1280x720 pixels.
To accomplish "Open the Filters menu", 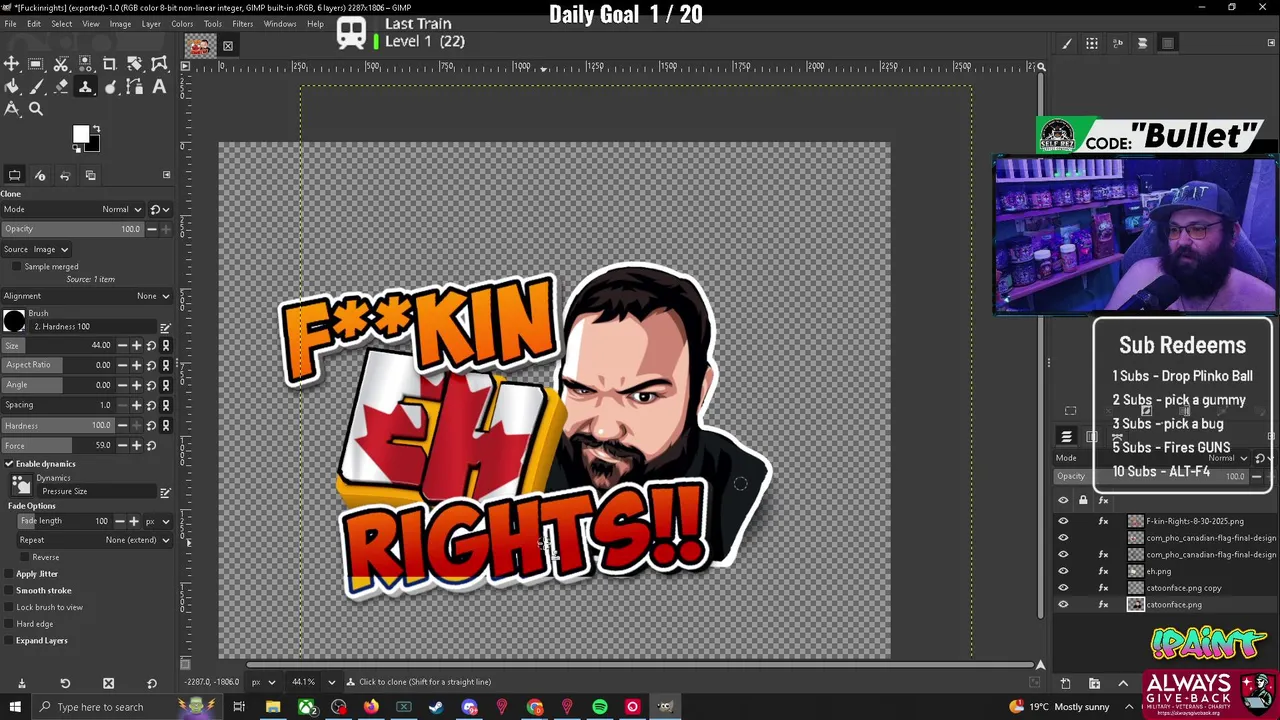I will (x=242, y=24).
